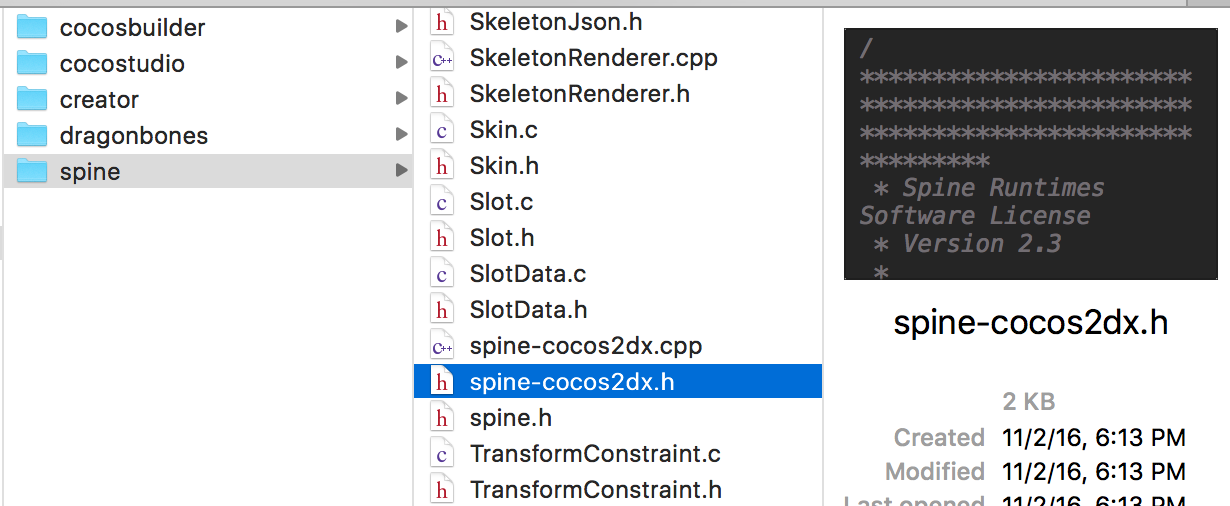Select Slot.h file name
The height and width of the screenshot is (506, 1230).
pos(502,238)
